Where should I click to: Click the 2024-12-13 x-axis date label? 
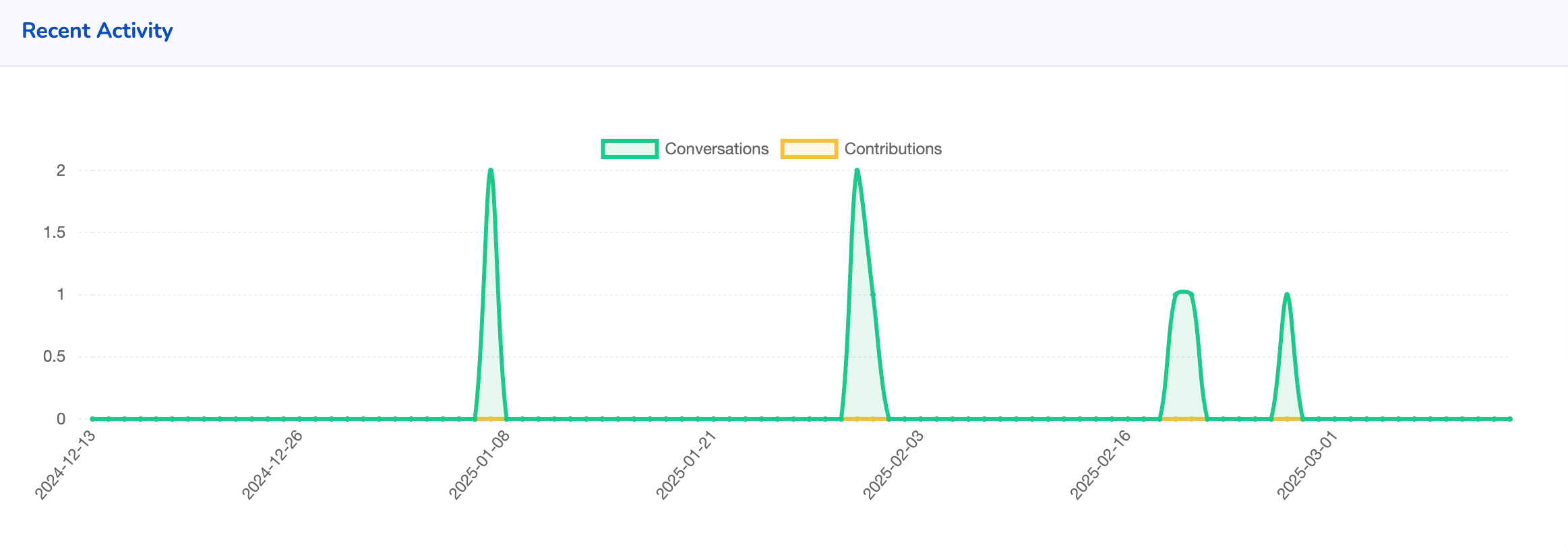pyautogui.click(x=66, y=465)
